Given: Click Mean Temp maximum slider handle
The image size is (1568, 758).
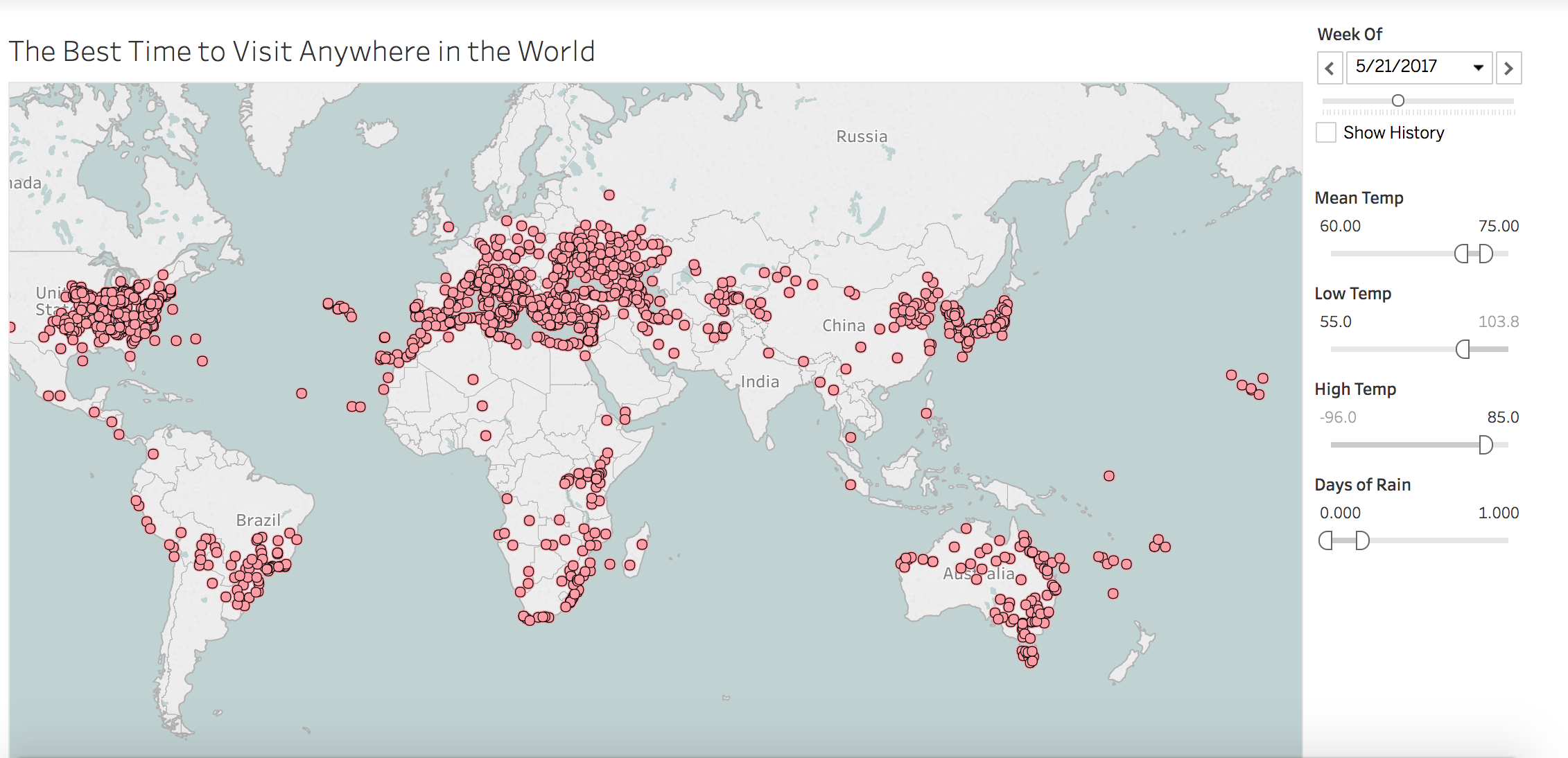Looking at the screenshot, I should click(x=1486, y=254).
